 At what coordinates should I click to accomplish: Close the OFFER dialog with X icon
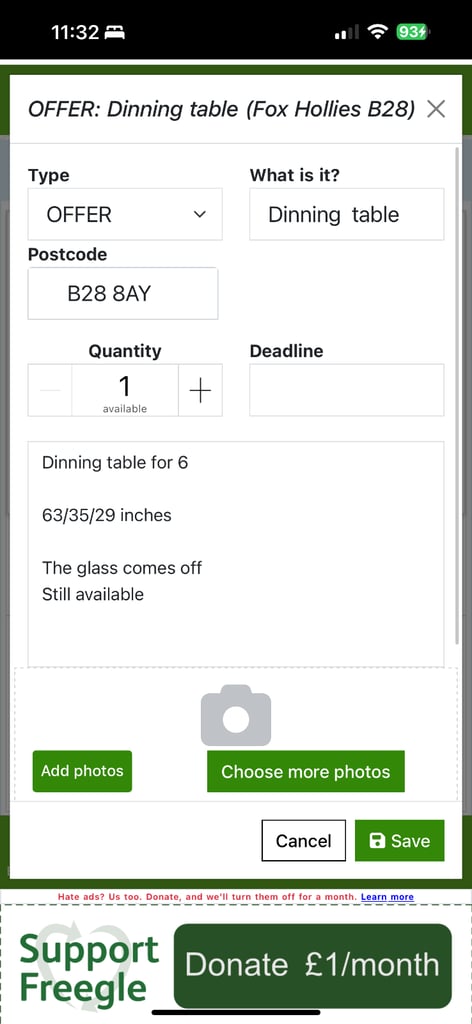click(435, 109)
